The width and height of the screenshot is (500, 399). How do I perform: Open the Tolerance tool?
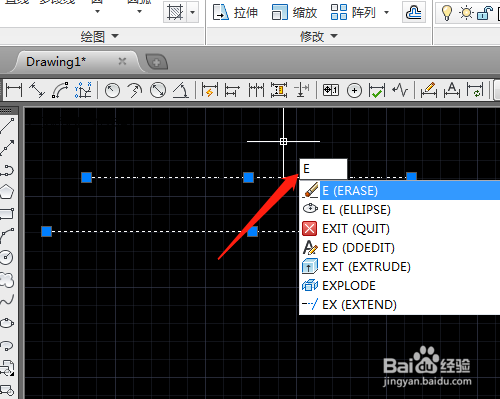coord(331,90)
